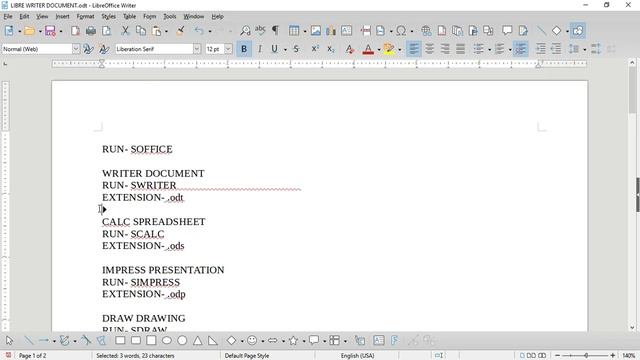Open the Insert Table dropdown arrow

pos(304,31)
